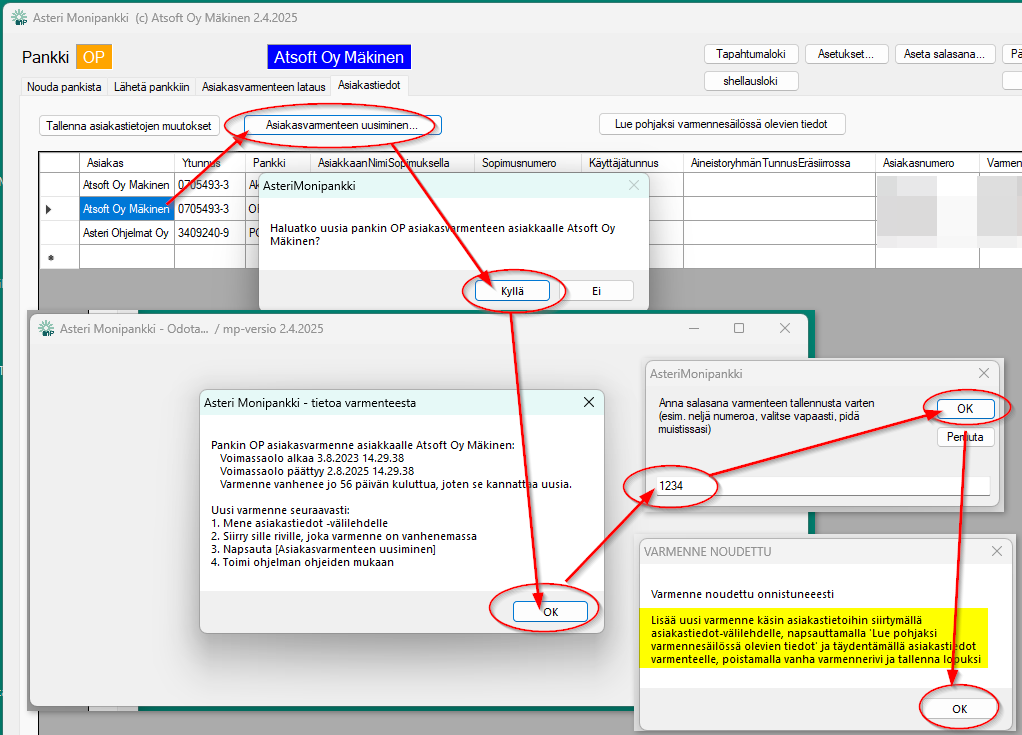The image size is (1022, 735).
Task: Click the orange OP bank label
Action: tap(94, 57)
